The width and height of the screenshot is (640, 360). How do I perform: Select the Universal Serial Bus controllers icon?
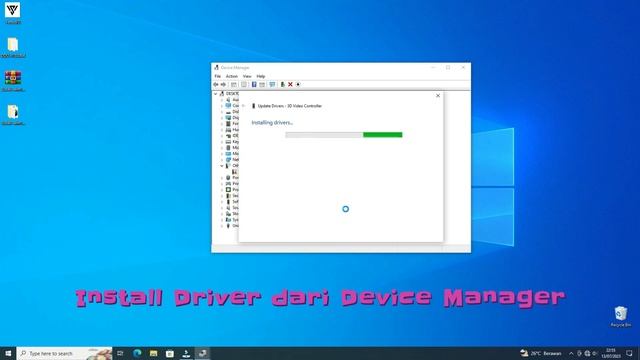pyautogui.click(x=229, y=226)
